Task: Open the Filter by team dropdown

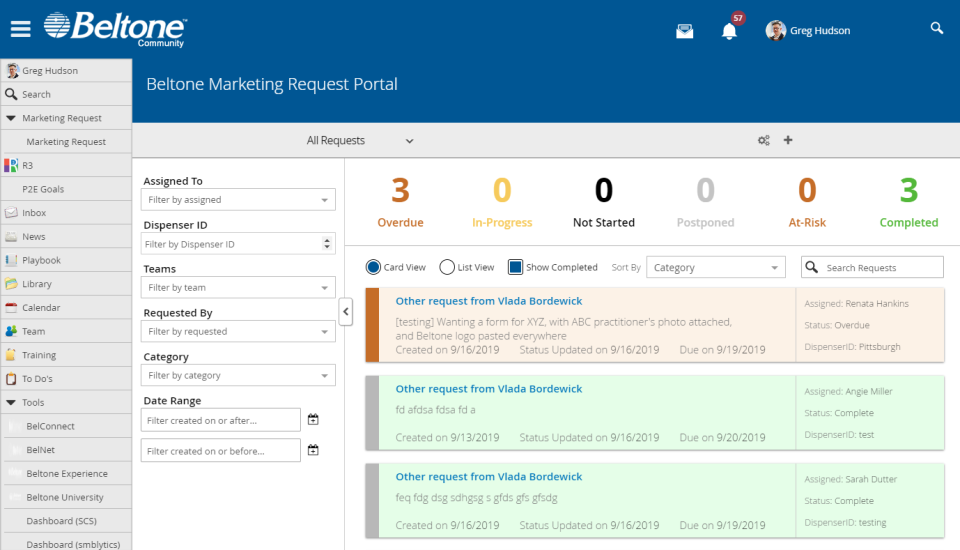Action: coord(239,288)
